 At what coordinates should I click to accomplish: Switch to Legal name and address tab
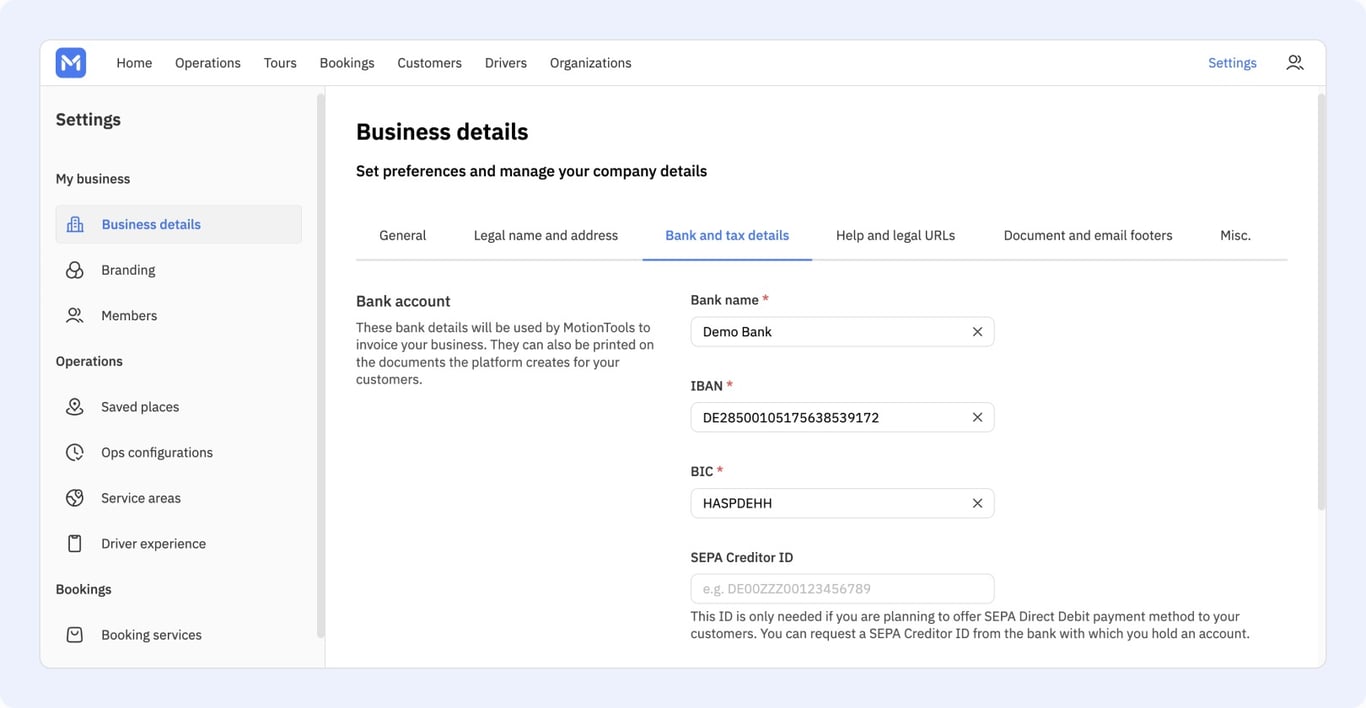coord(546,236)
